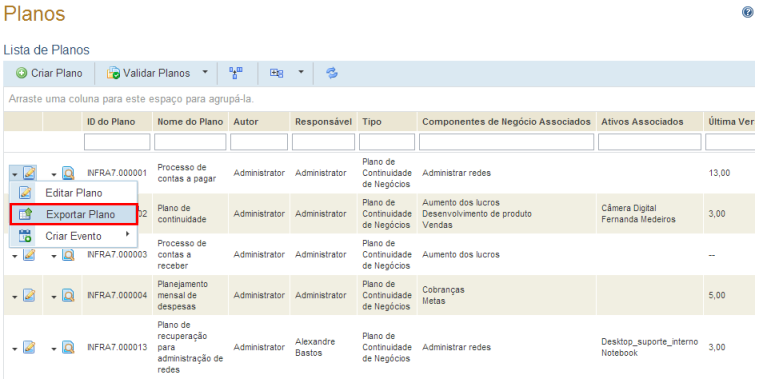The height and width of the screenshot is (379, 759).
Task: Click Ativos Associados column header
Action: (642, 122)
